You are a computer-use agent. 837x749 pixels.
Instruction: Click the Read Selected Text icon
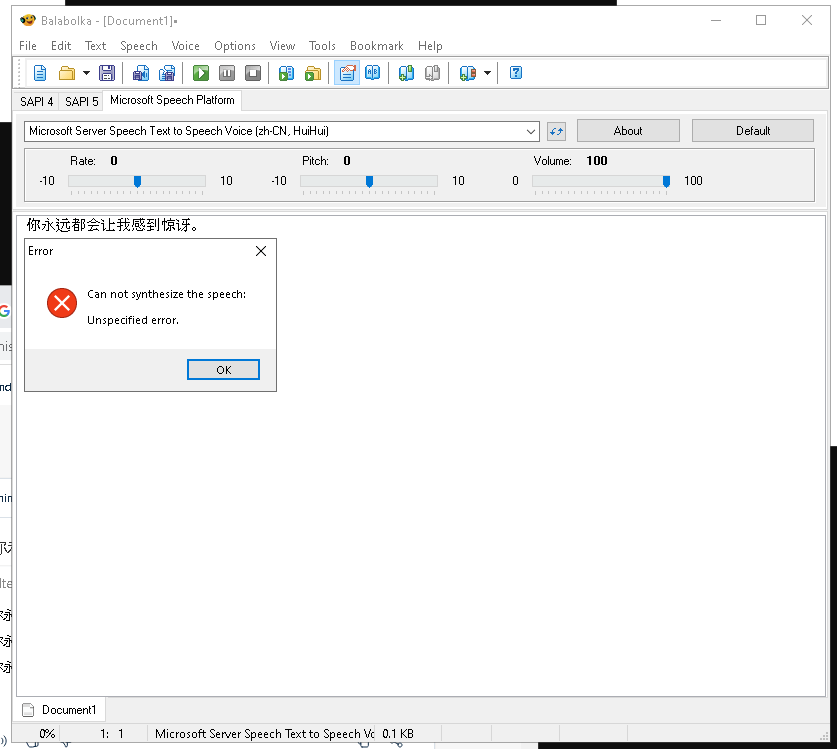click(x=286, y=73)
